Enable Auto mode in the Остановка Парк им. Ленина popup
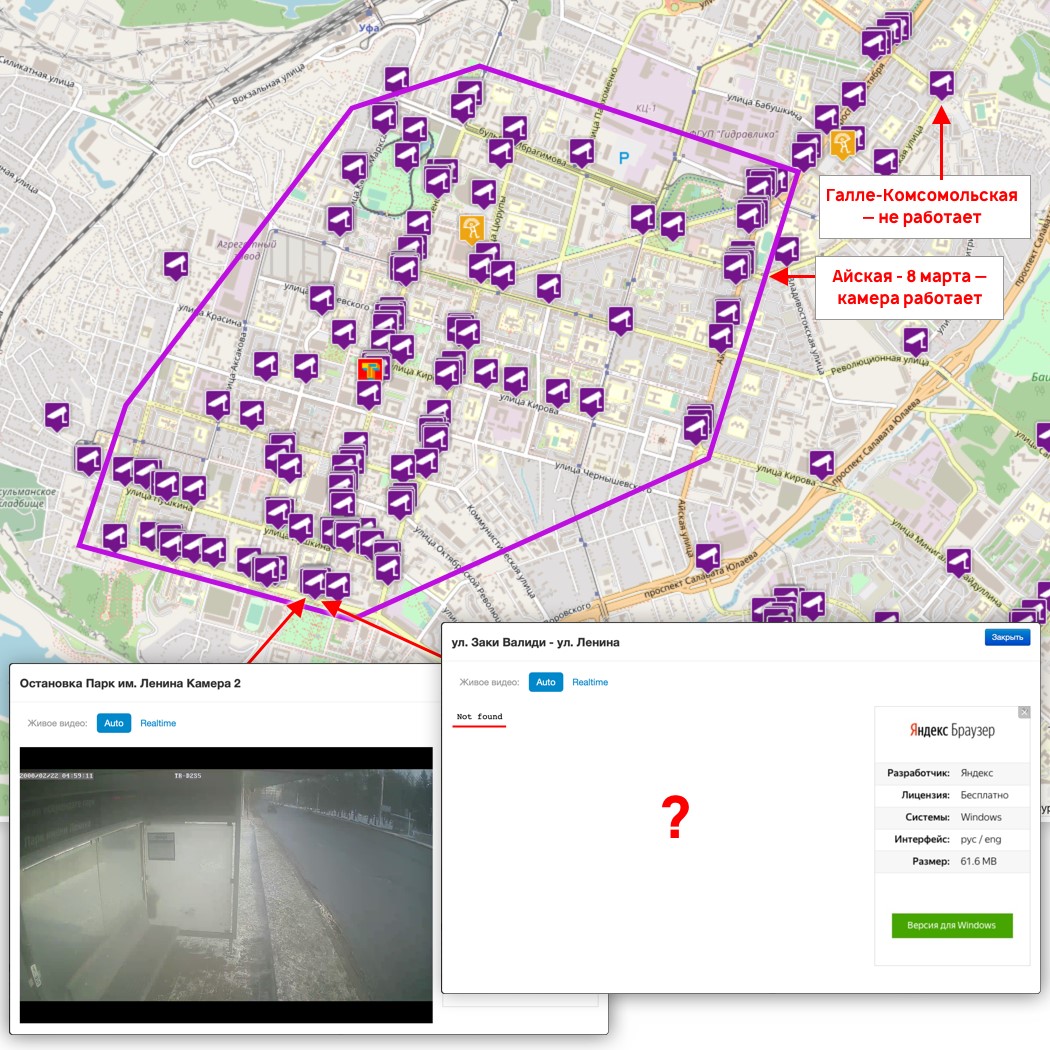This screenshot has width=1050, height=1050. 114,723
